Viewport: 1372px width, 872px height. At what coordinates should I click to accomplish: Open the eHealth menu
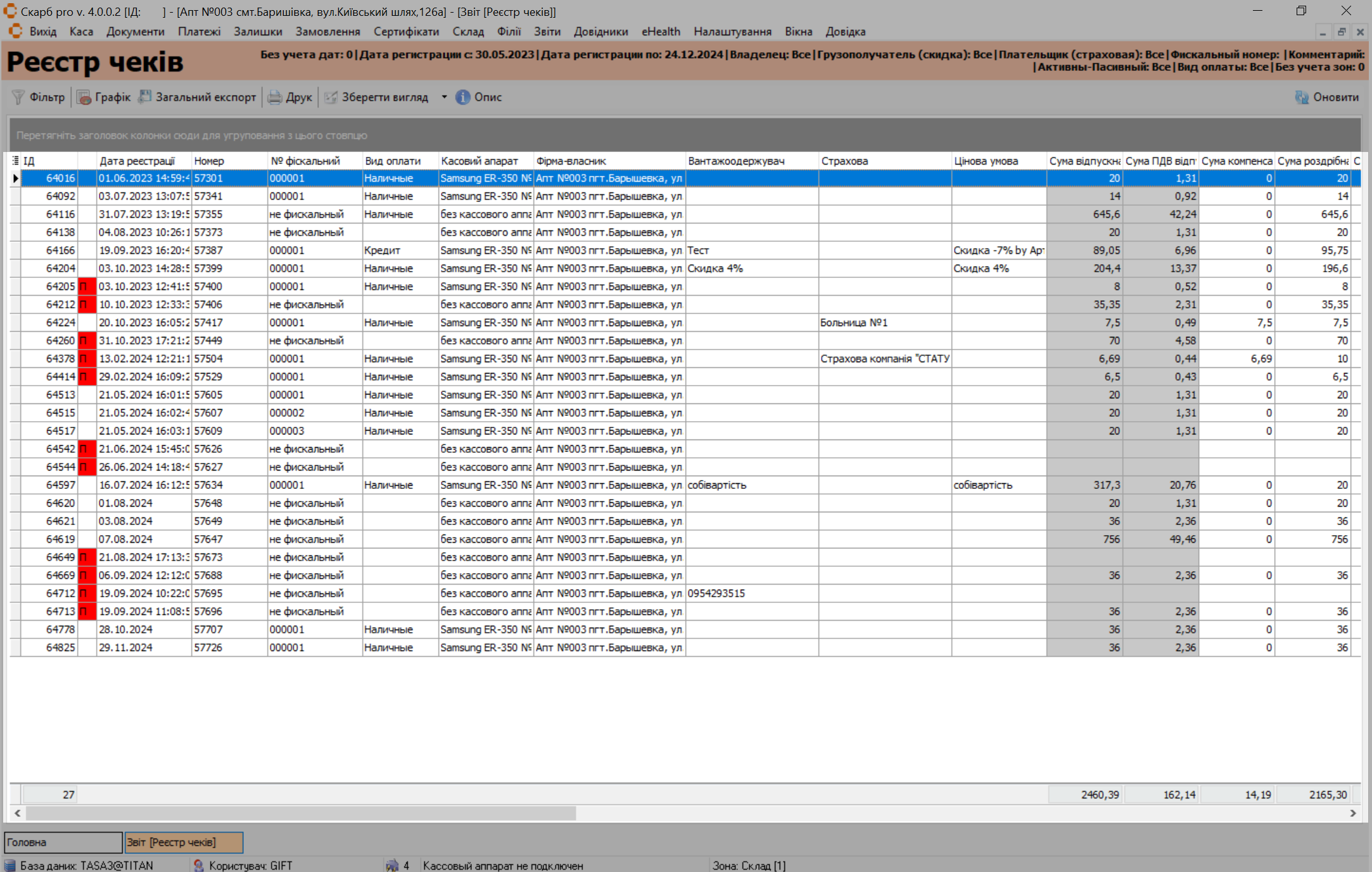(660, 32)
